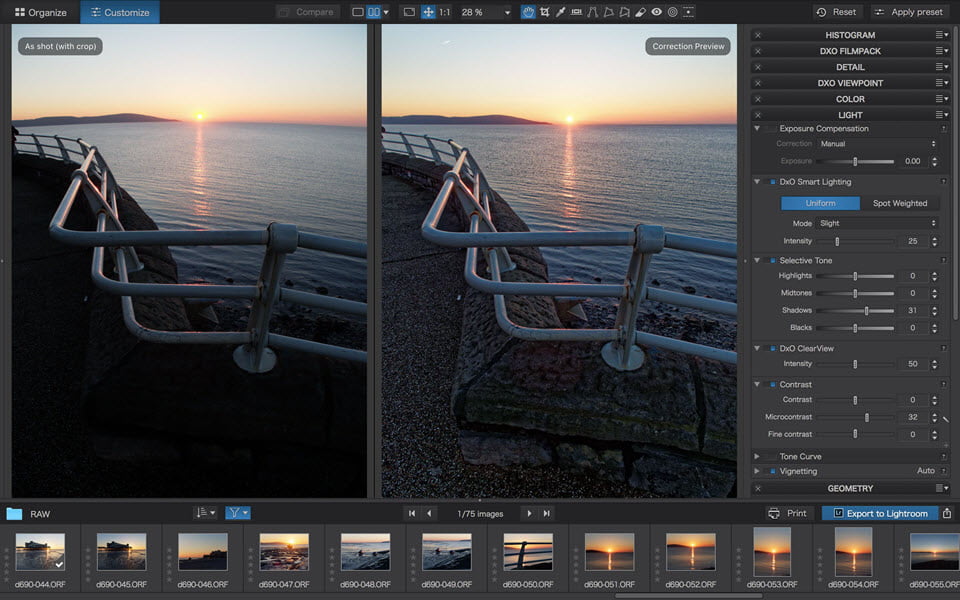960x600 pixels.
Task: Expand the Vignetting section
Action: click(x=757, y=471)
